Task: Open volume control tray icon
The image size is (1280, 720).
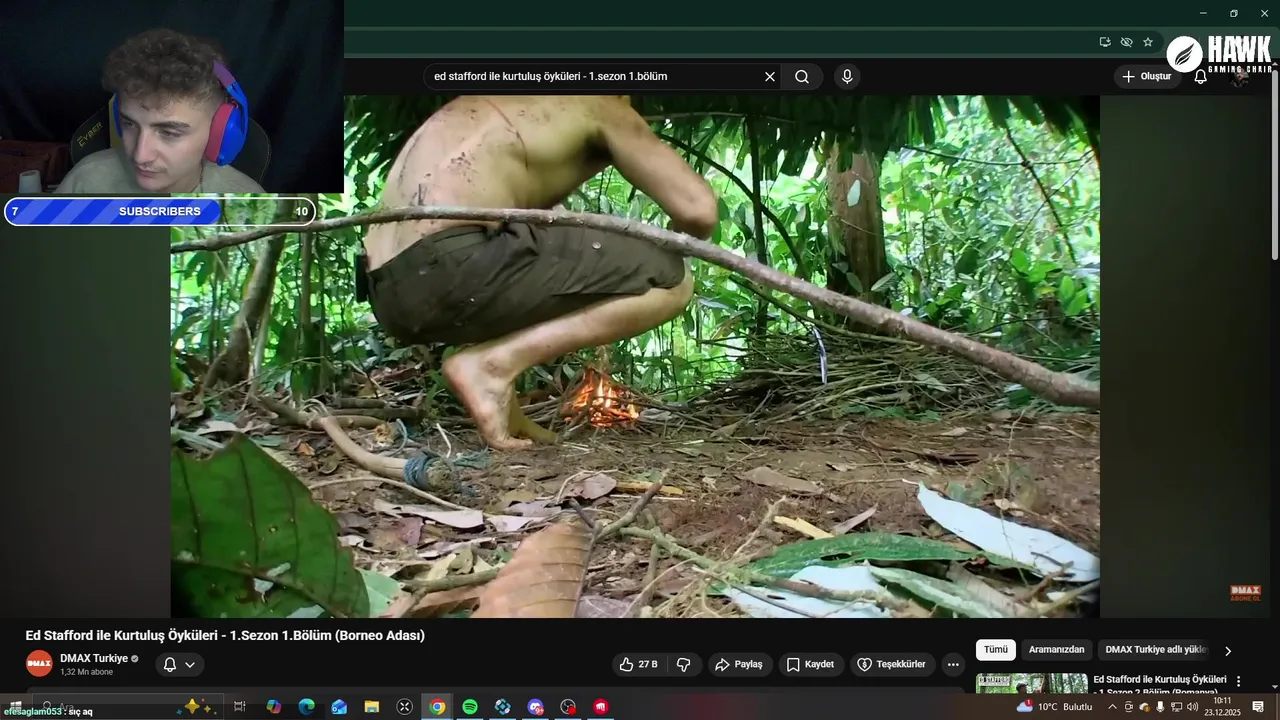Action: (1192, 707)
